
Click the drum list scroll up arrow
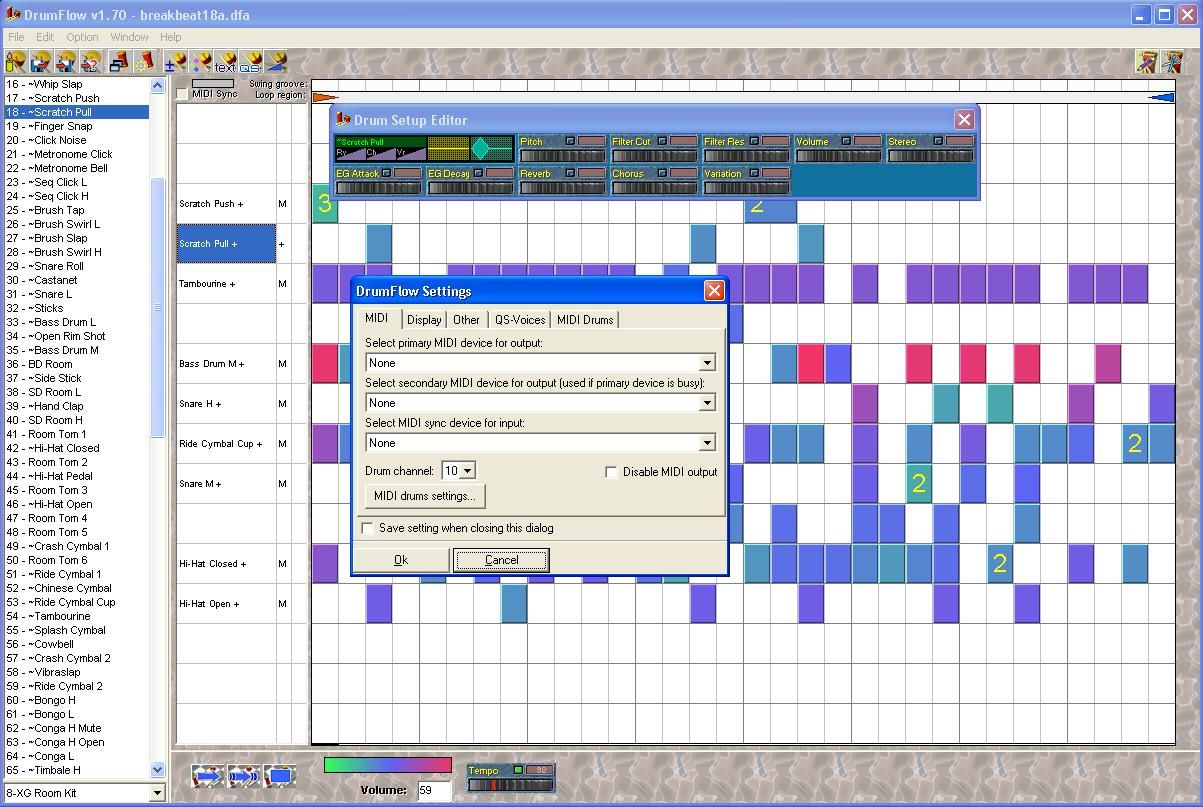[x=157, y=85]
